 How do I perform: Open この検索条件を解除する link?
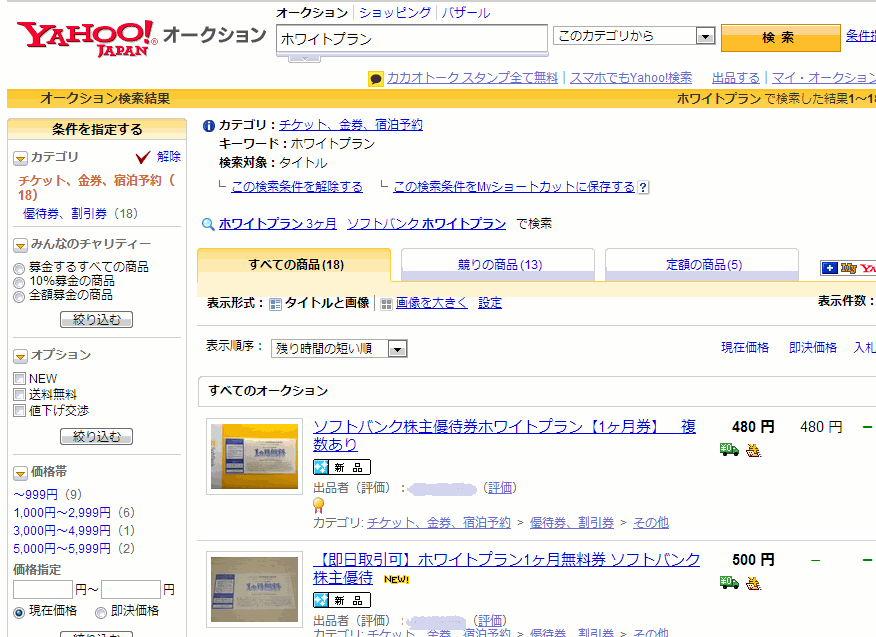click(x=296, y=187)
